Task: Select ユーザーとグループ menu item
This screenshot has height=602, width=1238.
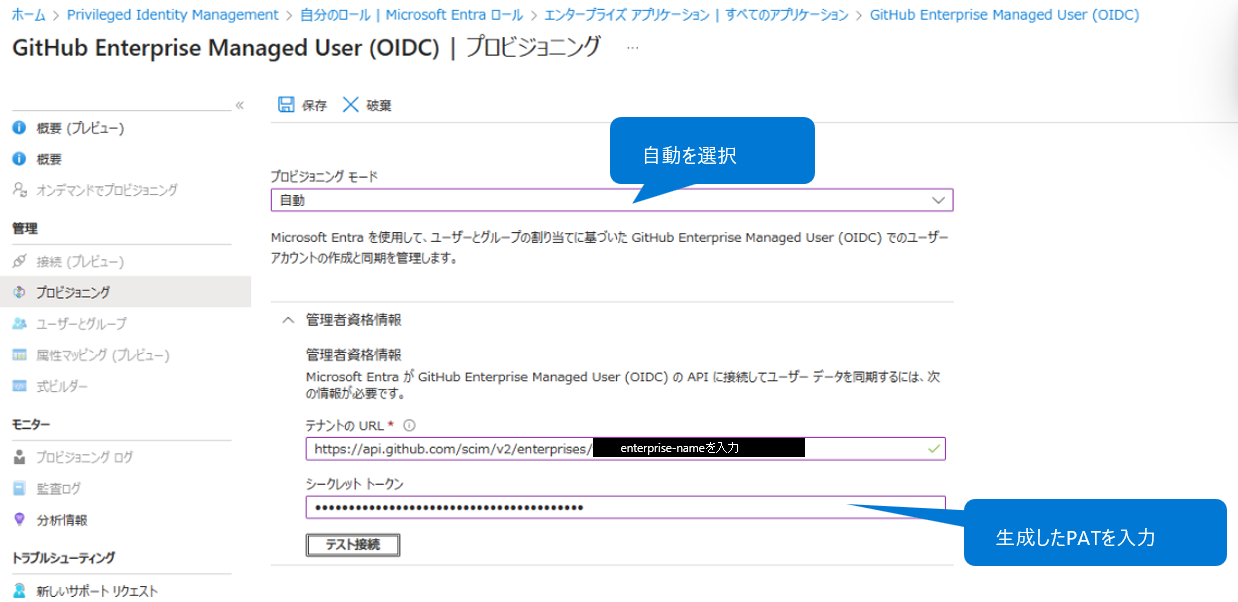Action: 81,323
